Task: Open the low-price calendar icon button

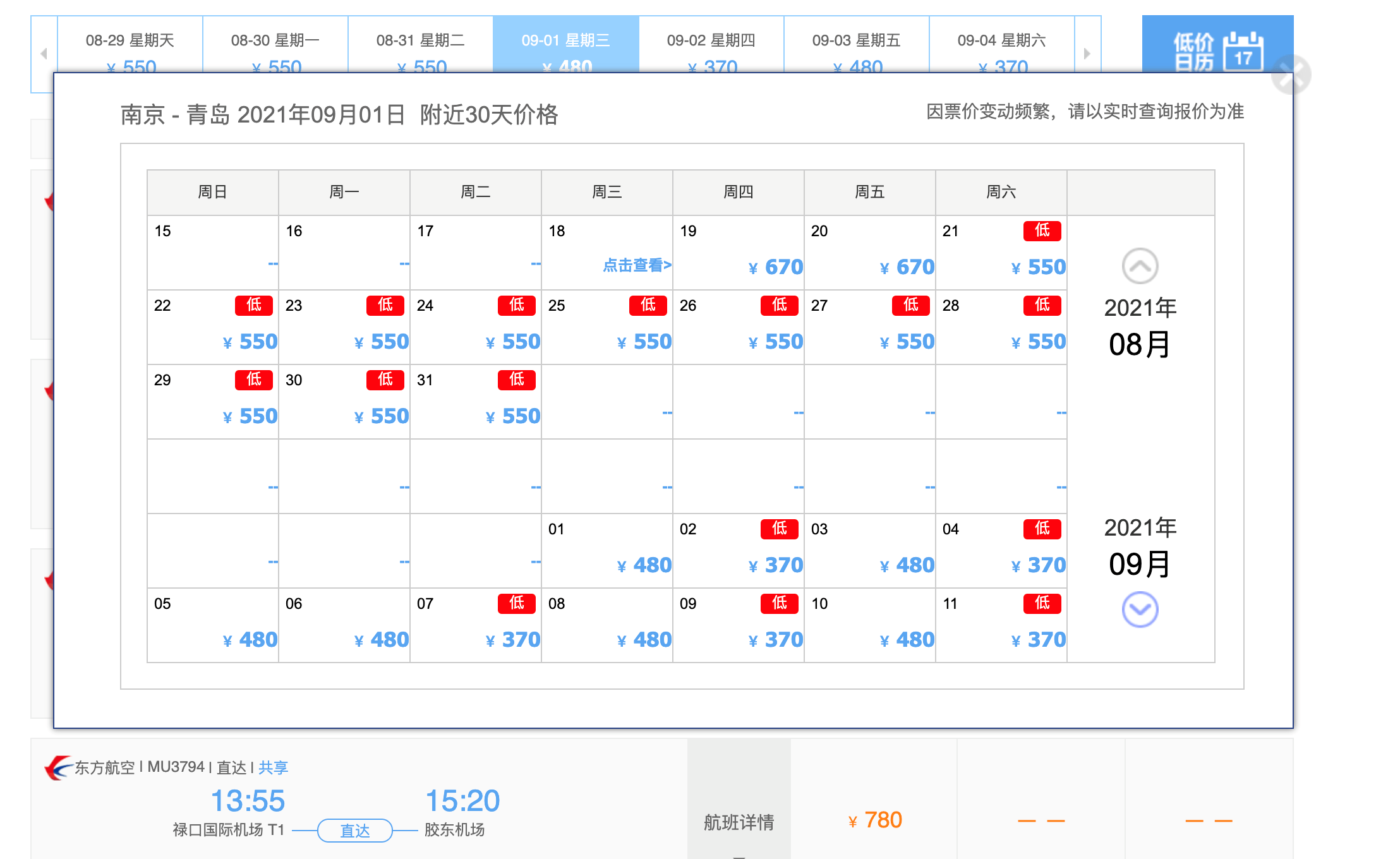Action: click(1217, 45)
